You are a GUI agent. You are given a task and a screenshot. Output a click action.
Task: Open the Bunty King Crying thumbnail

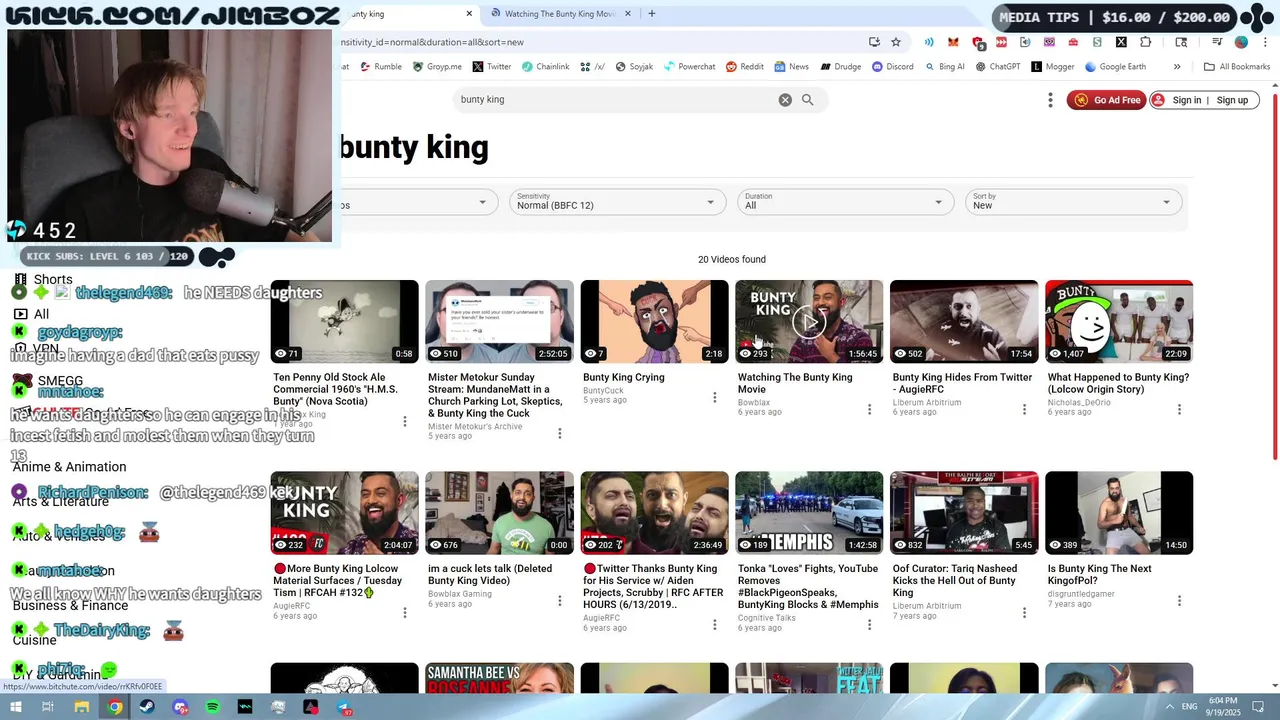[x=654, y=321]
